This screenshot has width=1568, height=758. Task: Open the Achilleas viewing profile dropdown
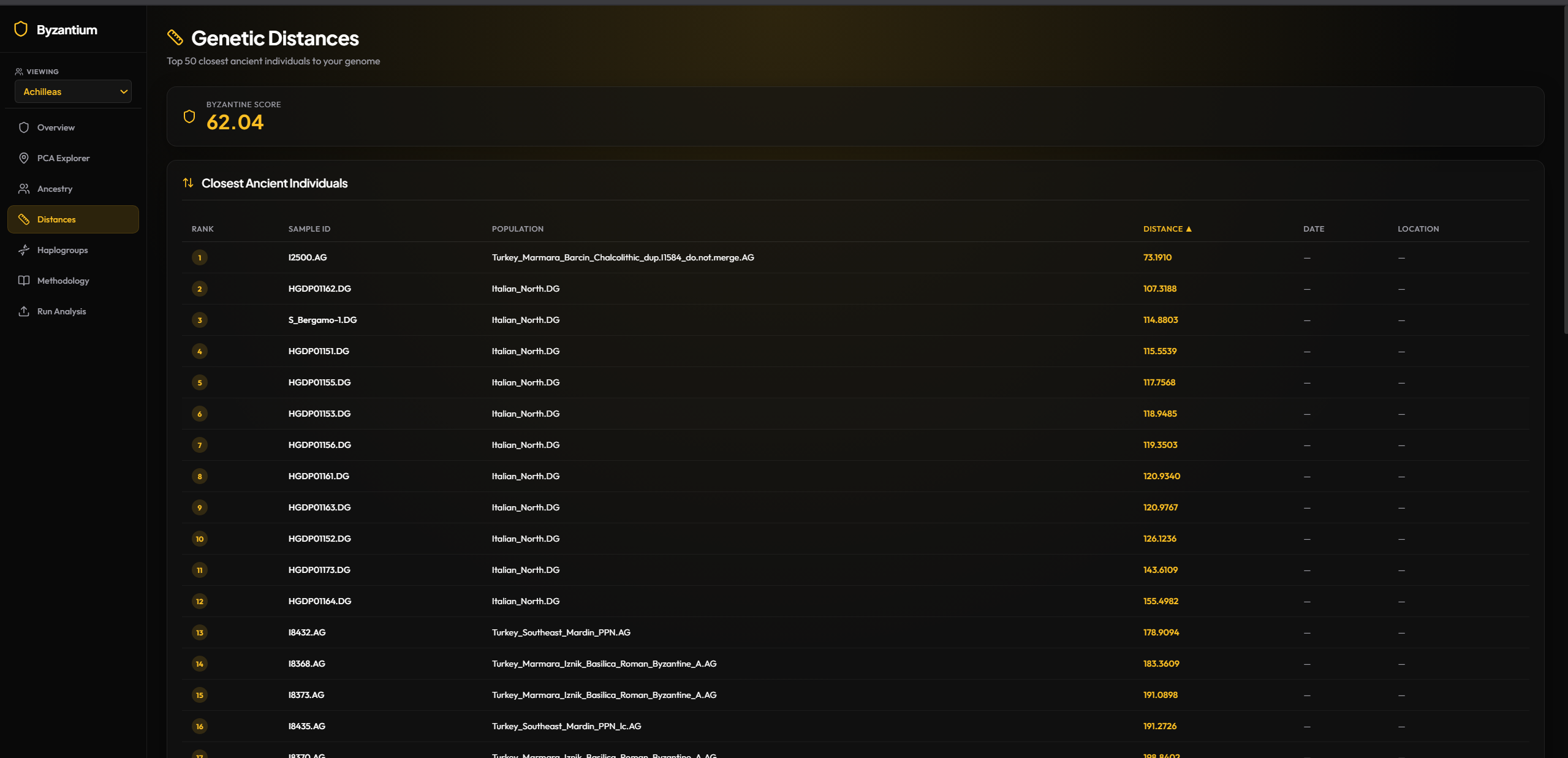click(x=73, y=92)
